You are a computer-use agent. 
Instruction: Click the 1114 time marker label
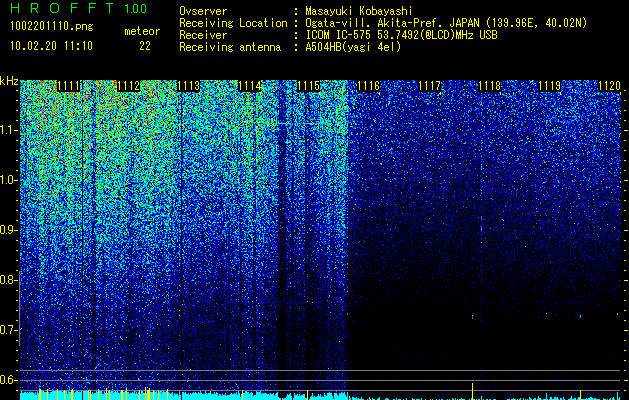pos(249,86)
